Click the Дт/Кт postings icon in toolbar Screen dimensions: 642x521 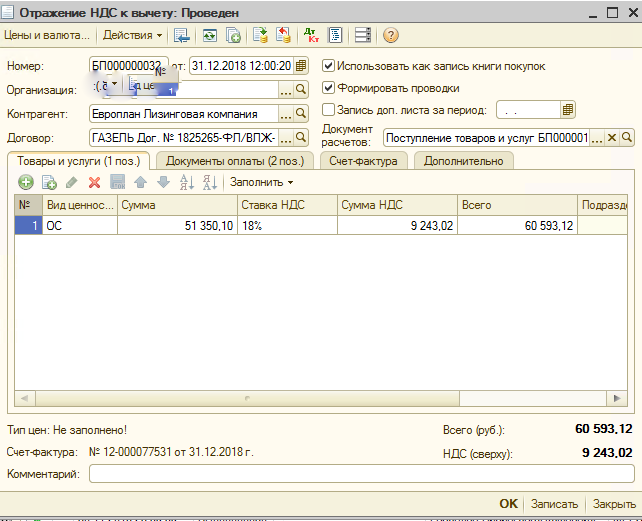[x=309, y=35]
